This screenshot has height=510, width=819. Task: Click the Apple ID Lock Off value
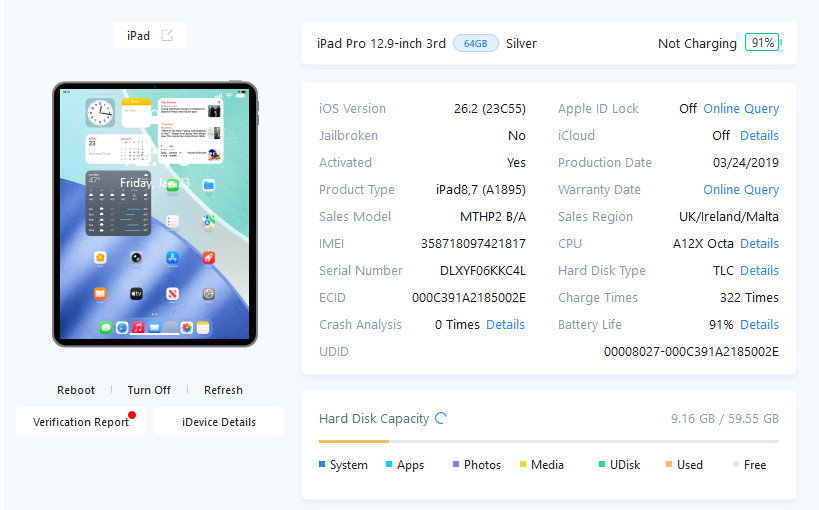(x=688, y=108)
